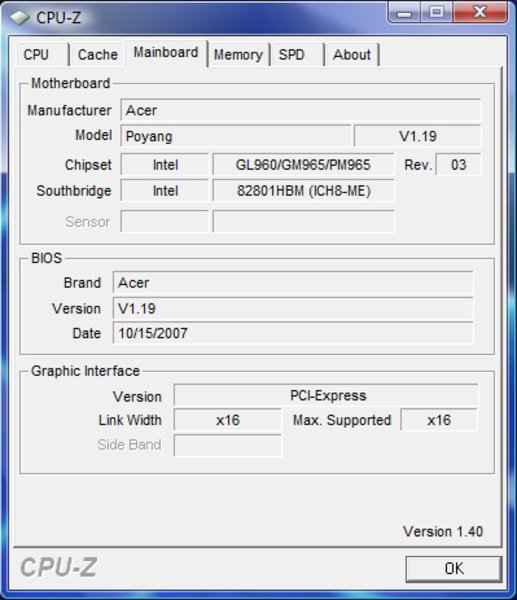Select the chipset field GL960/GM965/PM965

pos(303,165)
